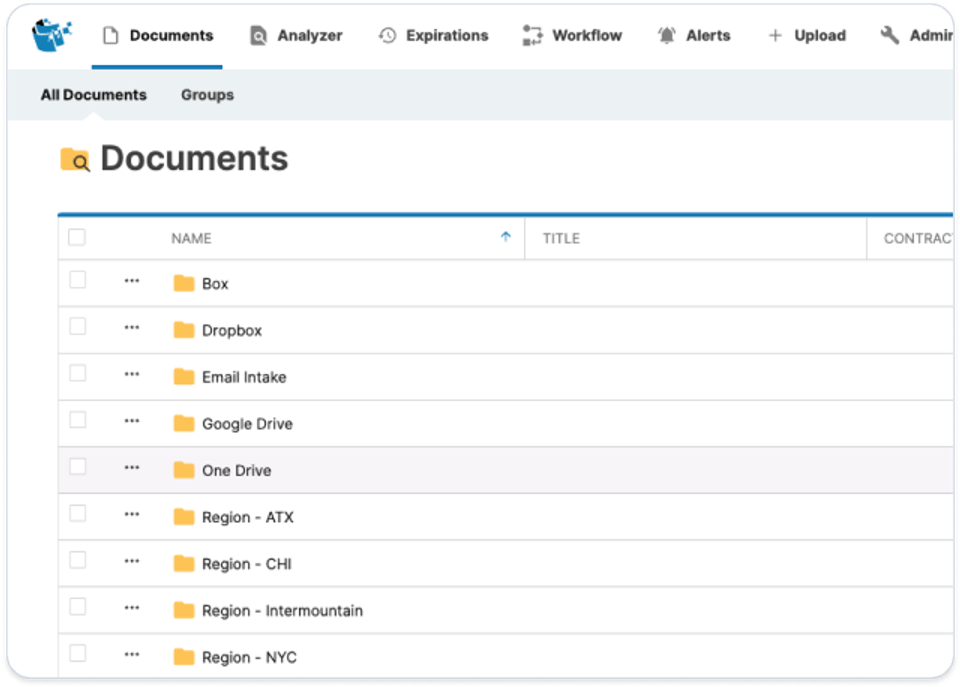This screenshot has width=960, height=687.
Task: Click the Upload plus icon
Action: pos(775,36)
